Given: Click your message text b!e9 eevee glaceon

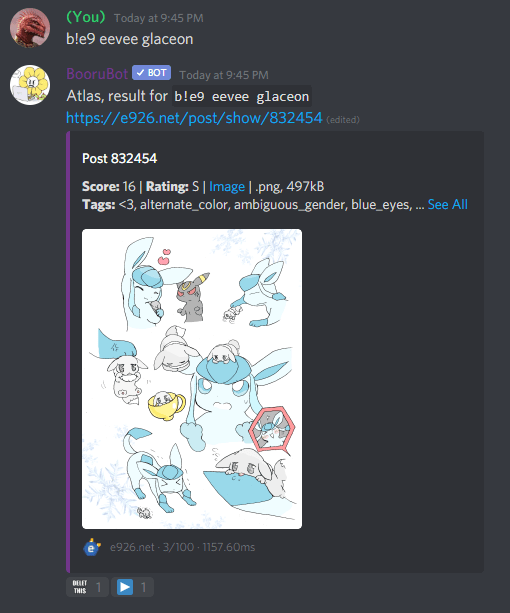Looking at the screenshot, I should click(130, 39).
